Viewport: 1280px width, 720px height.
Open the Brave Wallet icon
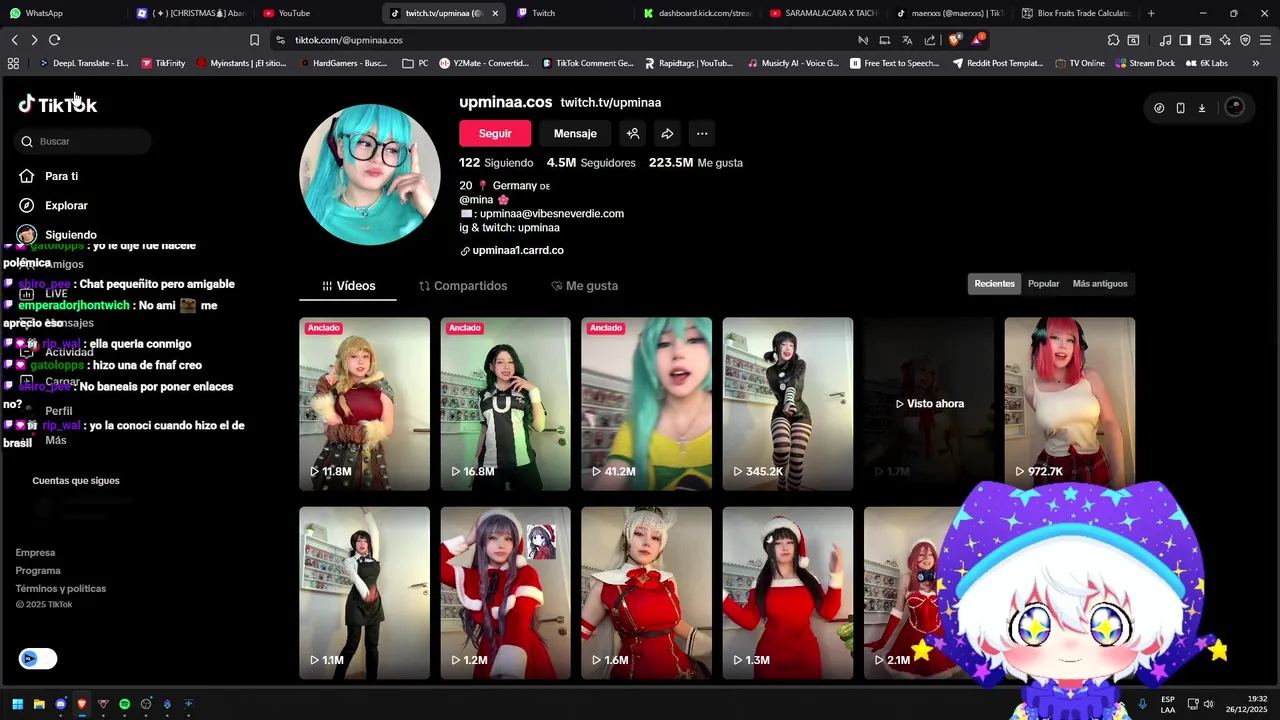1205,40
